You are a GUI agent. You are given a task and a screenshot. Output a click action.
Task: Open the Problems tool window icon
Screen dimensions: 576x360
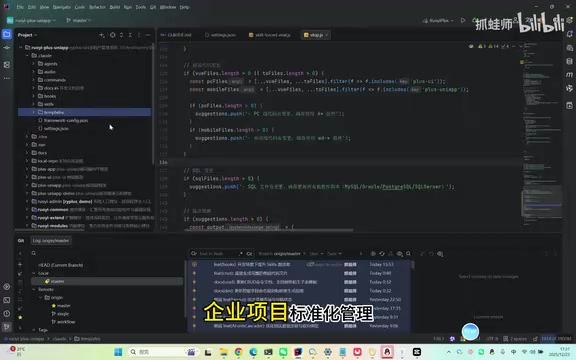tap(7, 313)
